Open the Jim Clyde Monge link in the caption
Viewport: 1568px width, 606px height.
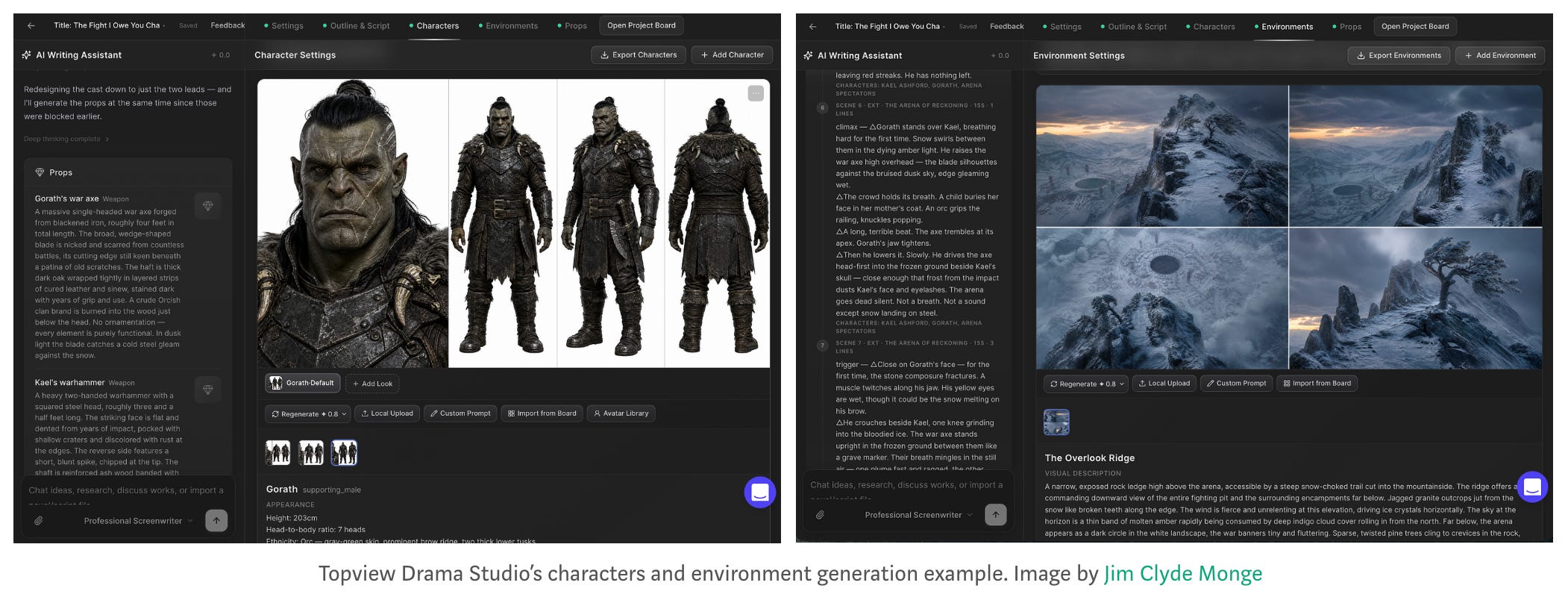pyautogui.click(x=1183, y=573)
